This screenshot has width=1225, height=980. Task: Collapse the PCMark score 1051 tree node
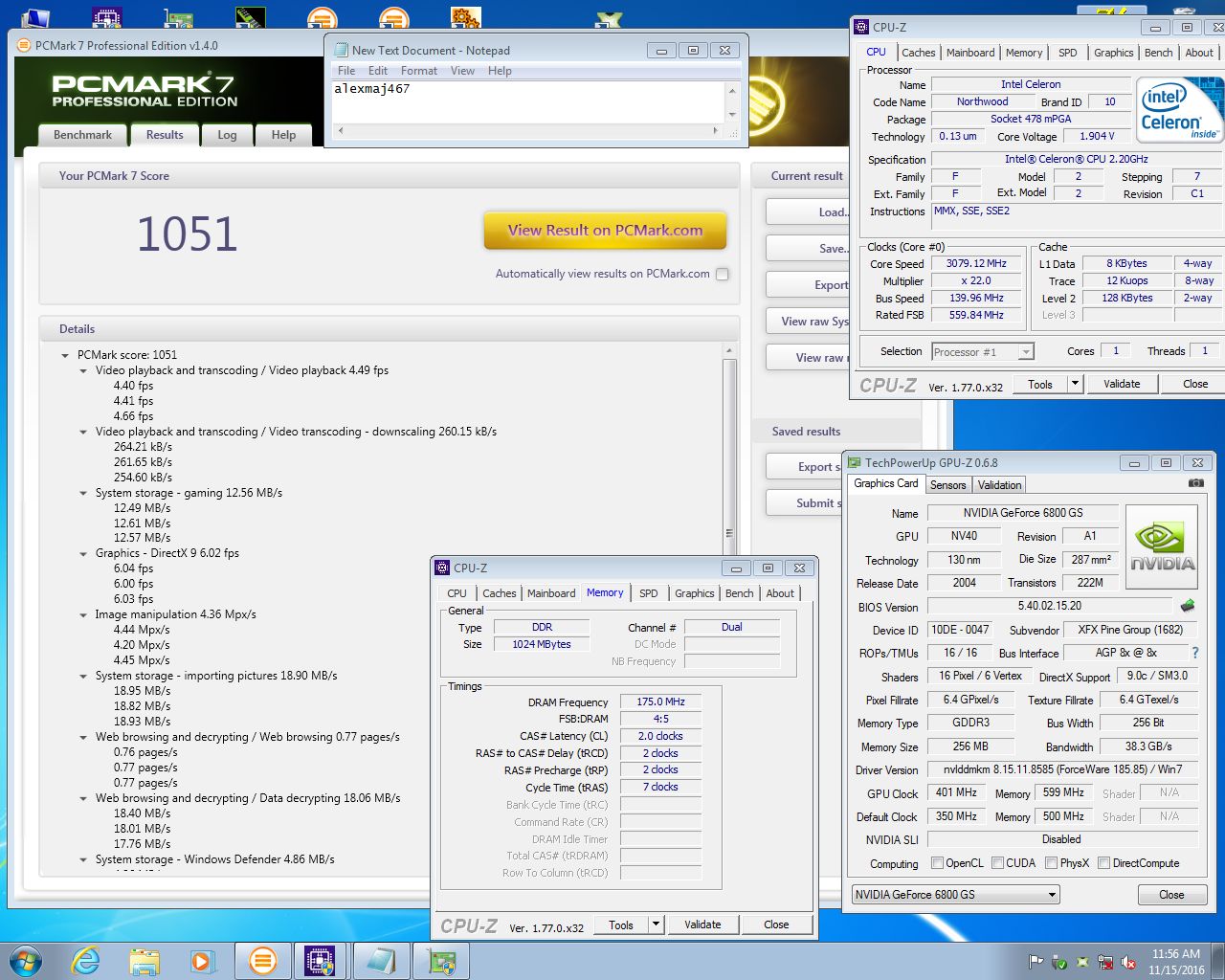pos(65,355)
